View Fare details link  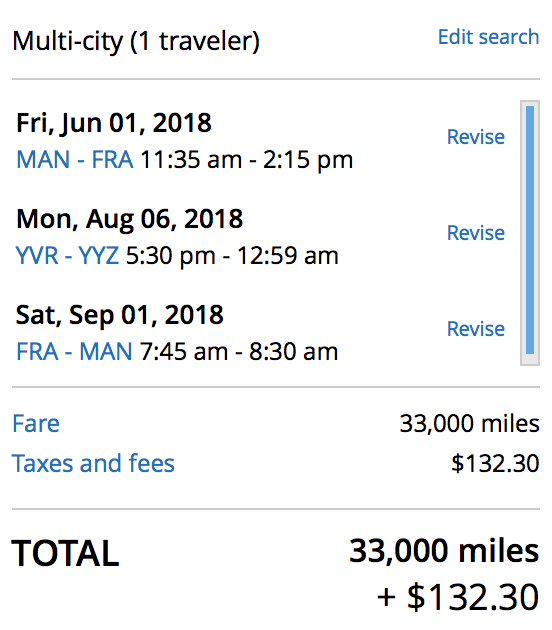point(36,423)
